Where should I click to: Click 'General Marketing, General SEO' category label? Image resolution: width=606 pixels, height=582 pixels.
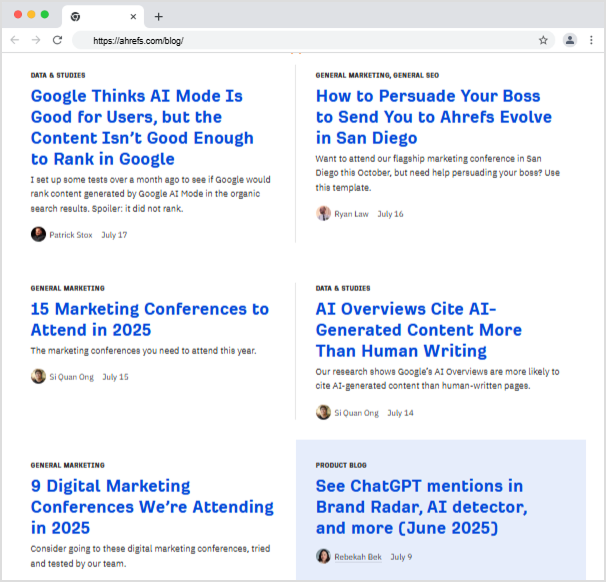377,75
